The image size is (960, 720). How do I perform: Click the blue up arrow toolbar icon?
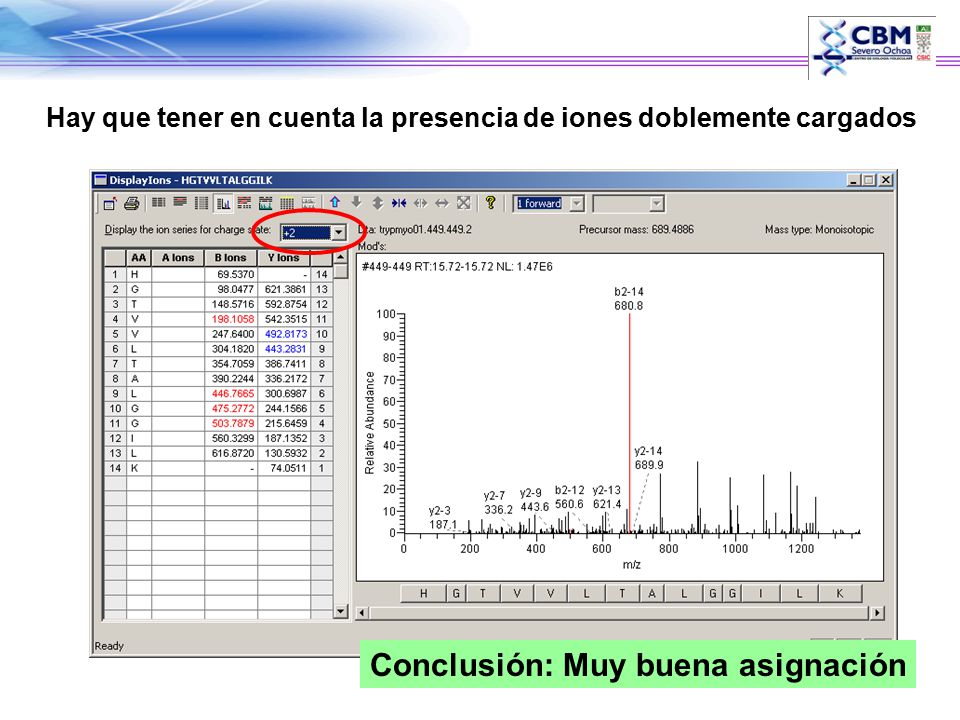pyautogui.click(x=335, y=203)
